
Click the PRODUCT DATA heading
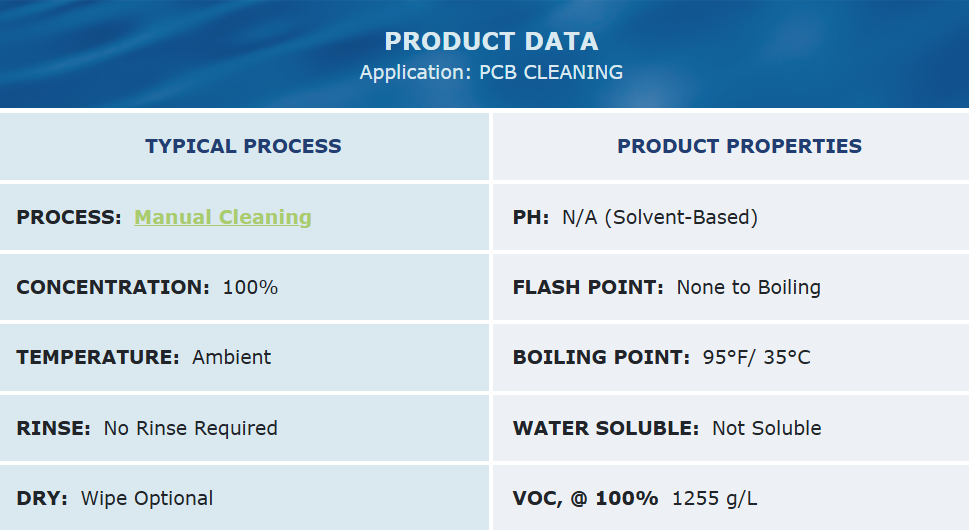click(x=491, y=41)
